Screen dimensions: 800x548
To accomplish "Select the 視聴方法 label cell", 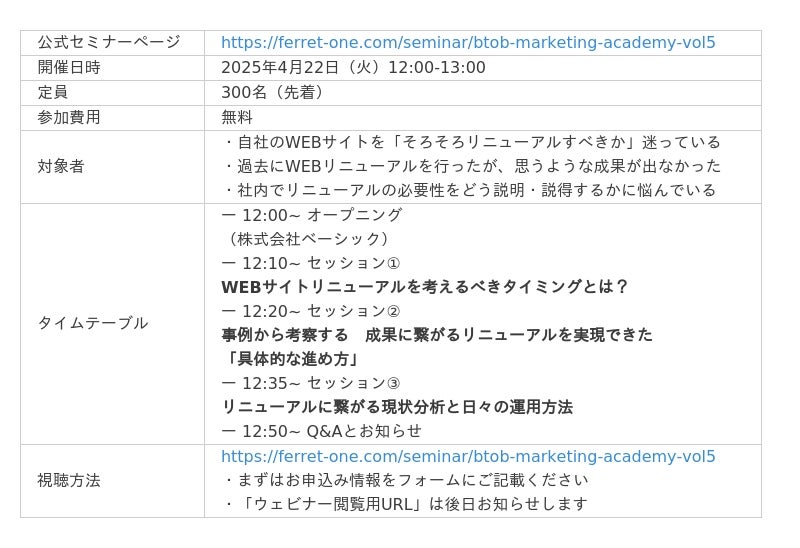I will tap(112, 481).
